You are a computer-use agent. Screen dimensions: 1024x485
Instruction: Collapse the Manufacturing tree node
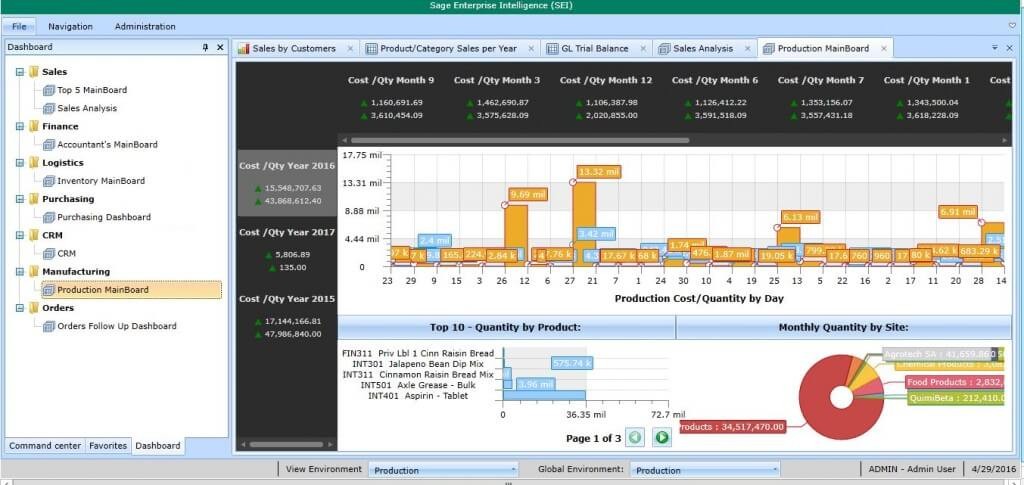point(20,272)
